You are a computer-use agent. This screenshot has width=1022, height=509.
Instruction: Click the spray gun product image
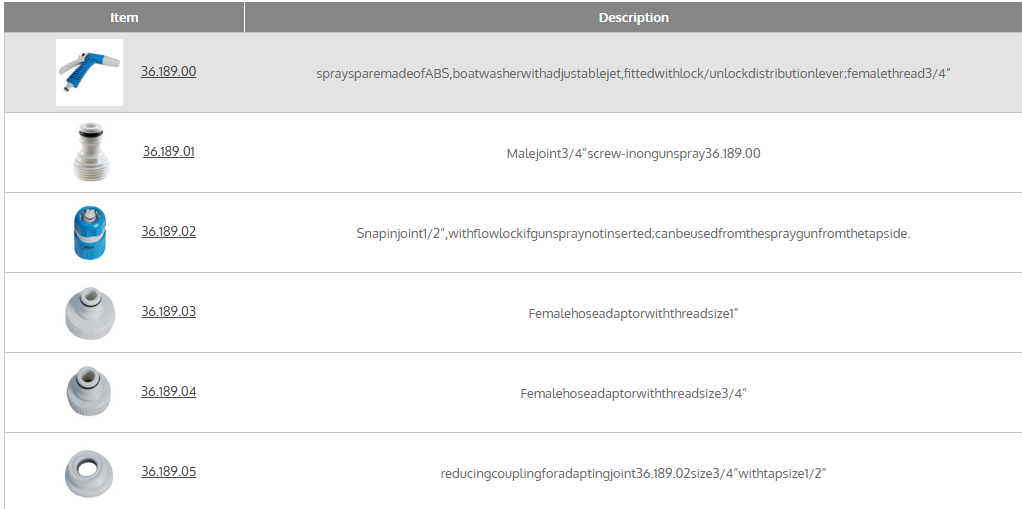pos(89,72)
